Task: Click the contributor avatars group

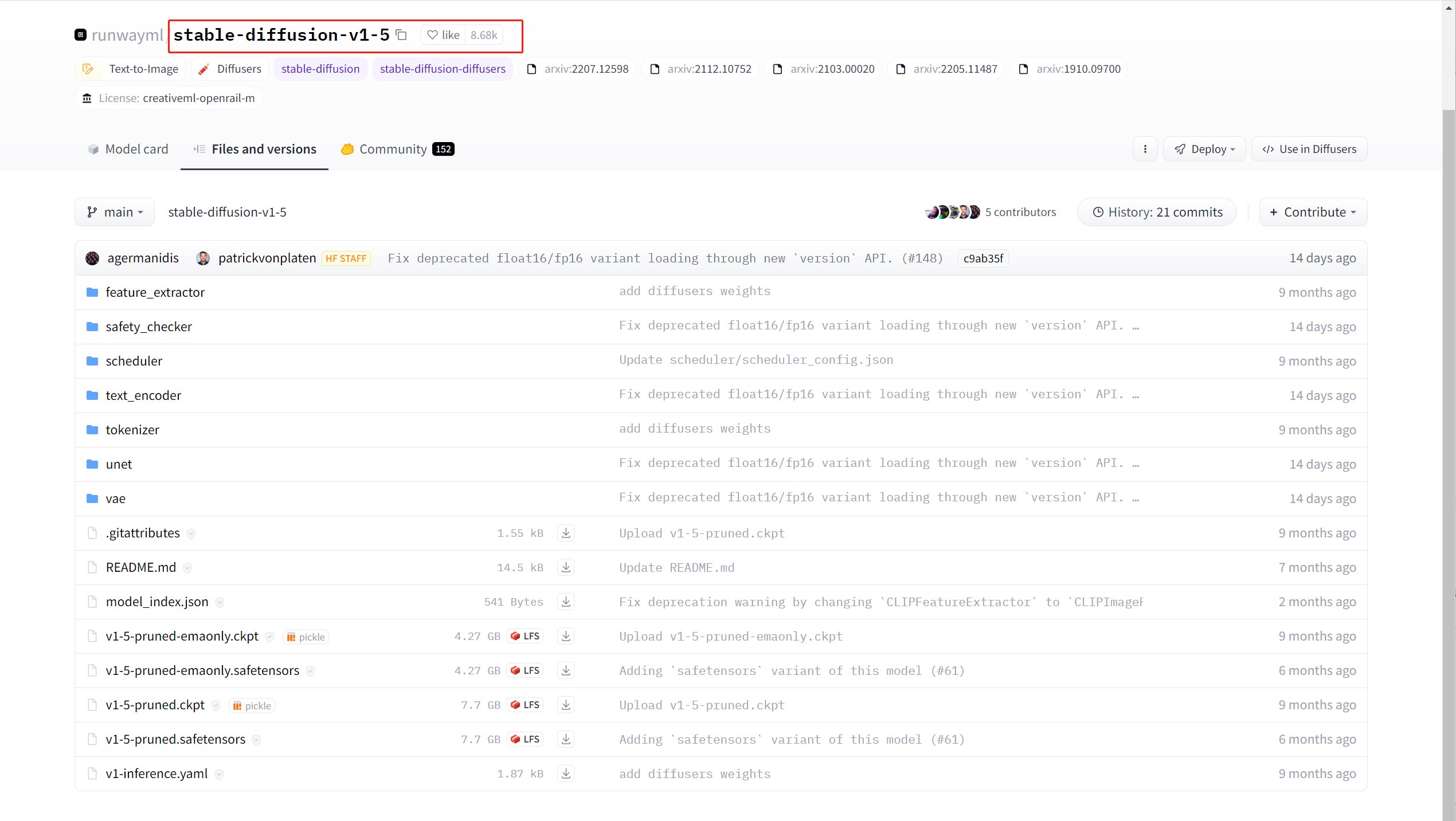Action: 952,212
